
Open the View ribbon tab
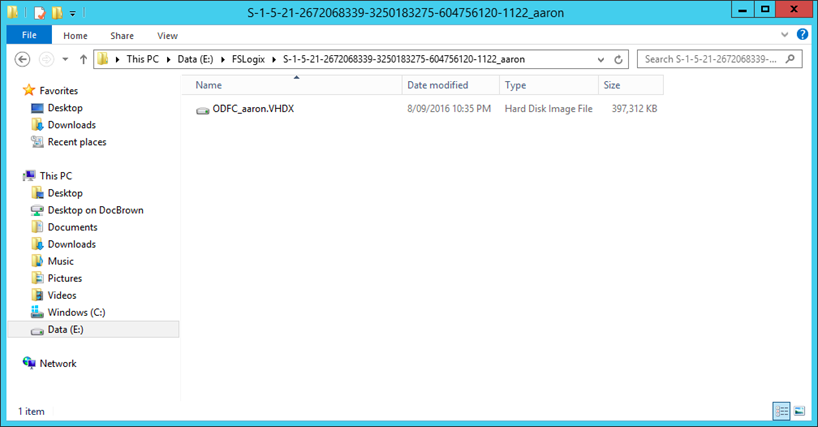167,35
